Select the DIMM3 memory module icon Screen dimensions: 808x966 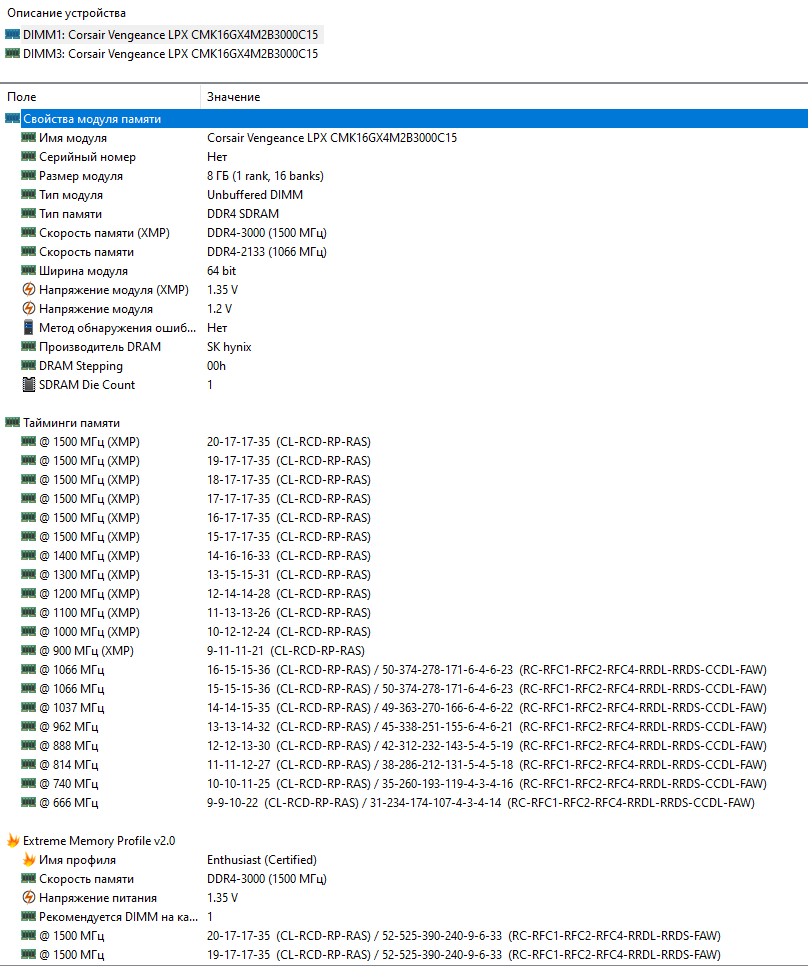(12, 54)
